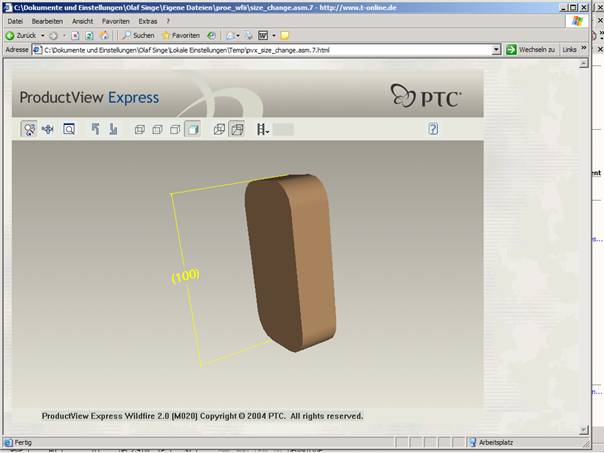Switch to shaded display mode
Image resolution: width=604 pixels, height=453 pixels.
(193, 129)
